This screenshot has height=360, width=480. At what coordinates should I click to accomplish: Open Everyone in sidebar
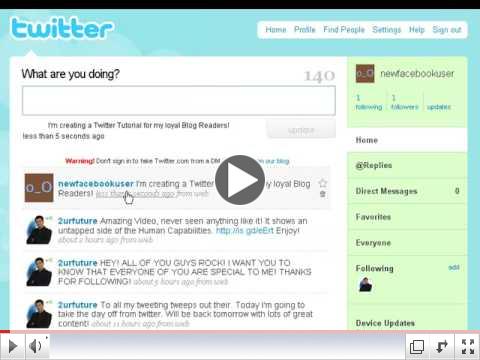coord(407,243)
